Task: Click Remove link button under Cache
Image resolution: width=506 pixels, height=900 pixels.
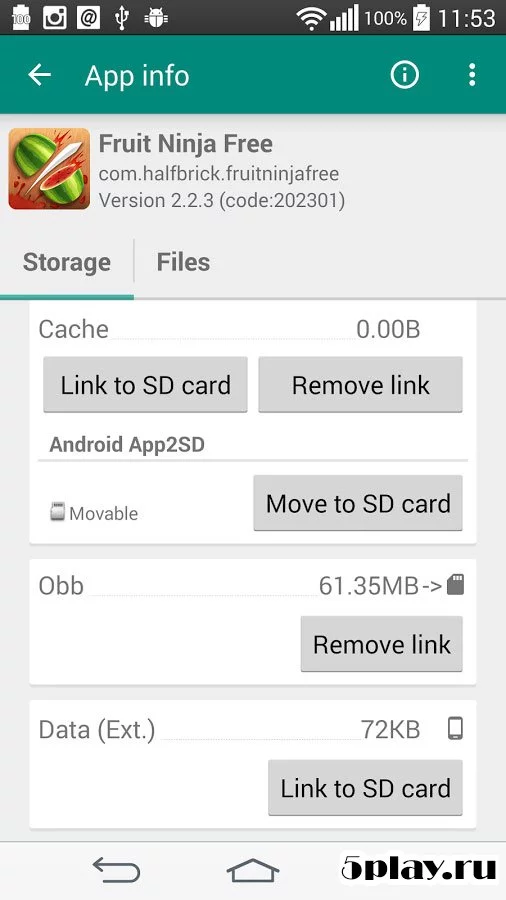Action: [x=360, y=385]
